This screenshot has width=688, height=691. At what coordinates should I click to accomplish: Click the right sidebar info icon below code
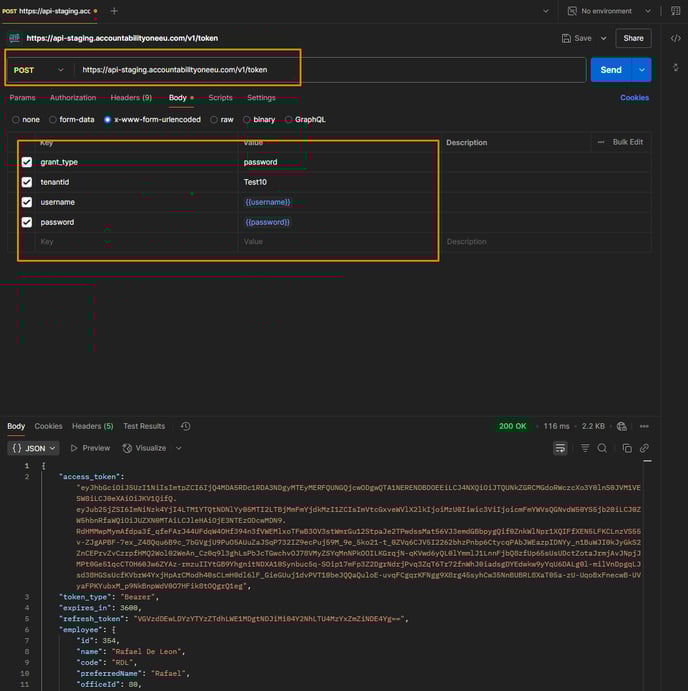675,67
